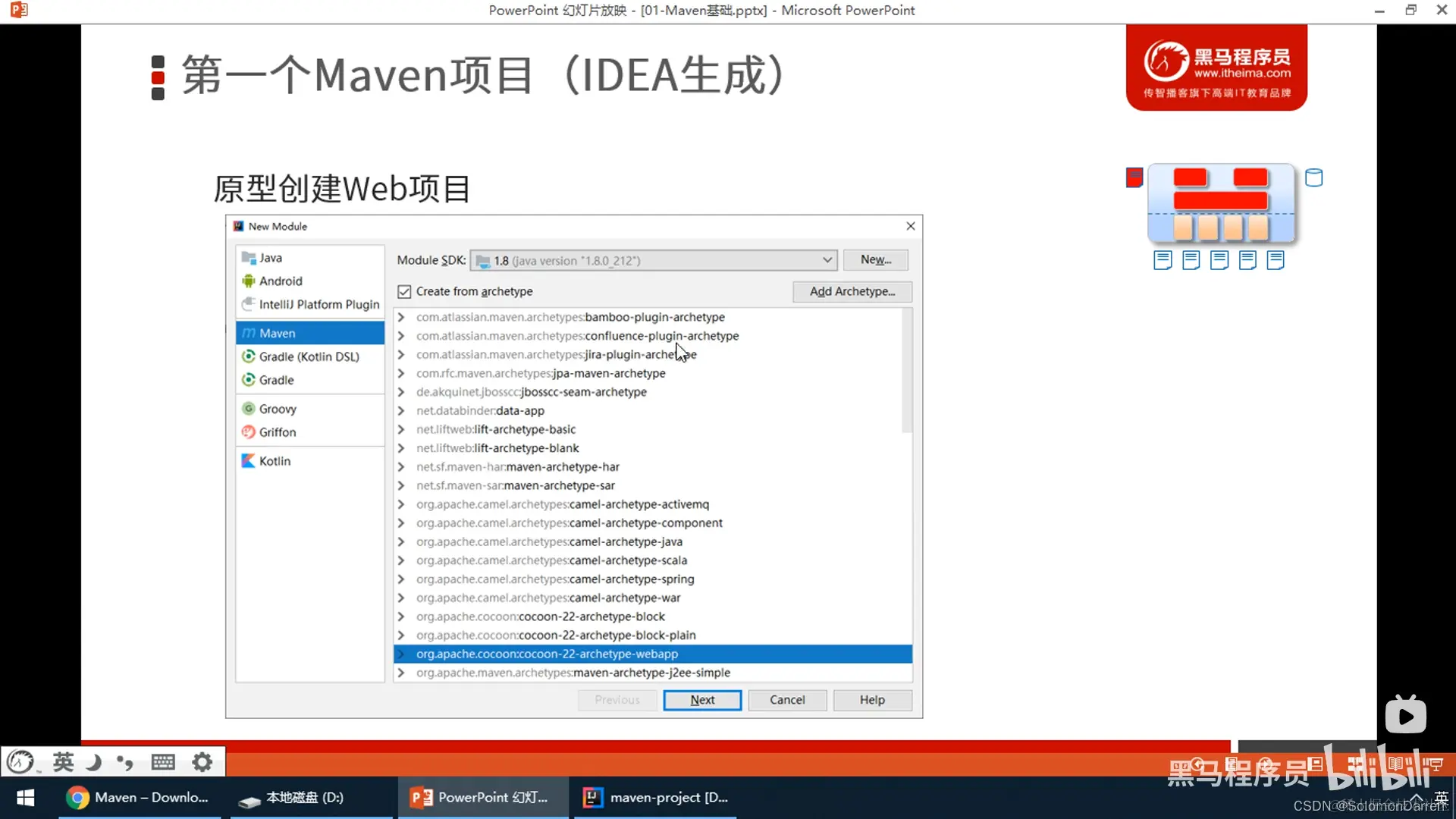Open the IME settings gear icon
Image resolution: width=1456 pixels, height=819 pixels.
coord(202,762)
